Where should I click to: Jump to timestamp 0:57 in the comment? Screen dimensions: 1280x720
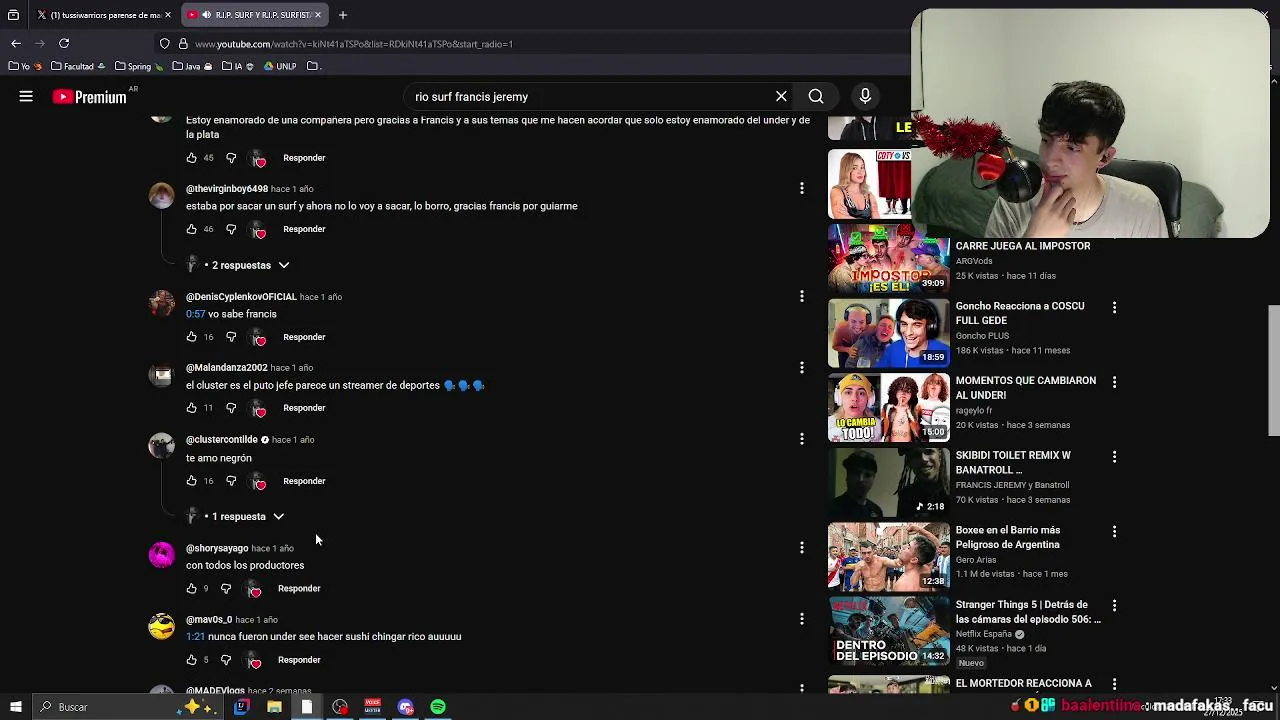[195, 314]
